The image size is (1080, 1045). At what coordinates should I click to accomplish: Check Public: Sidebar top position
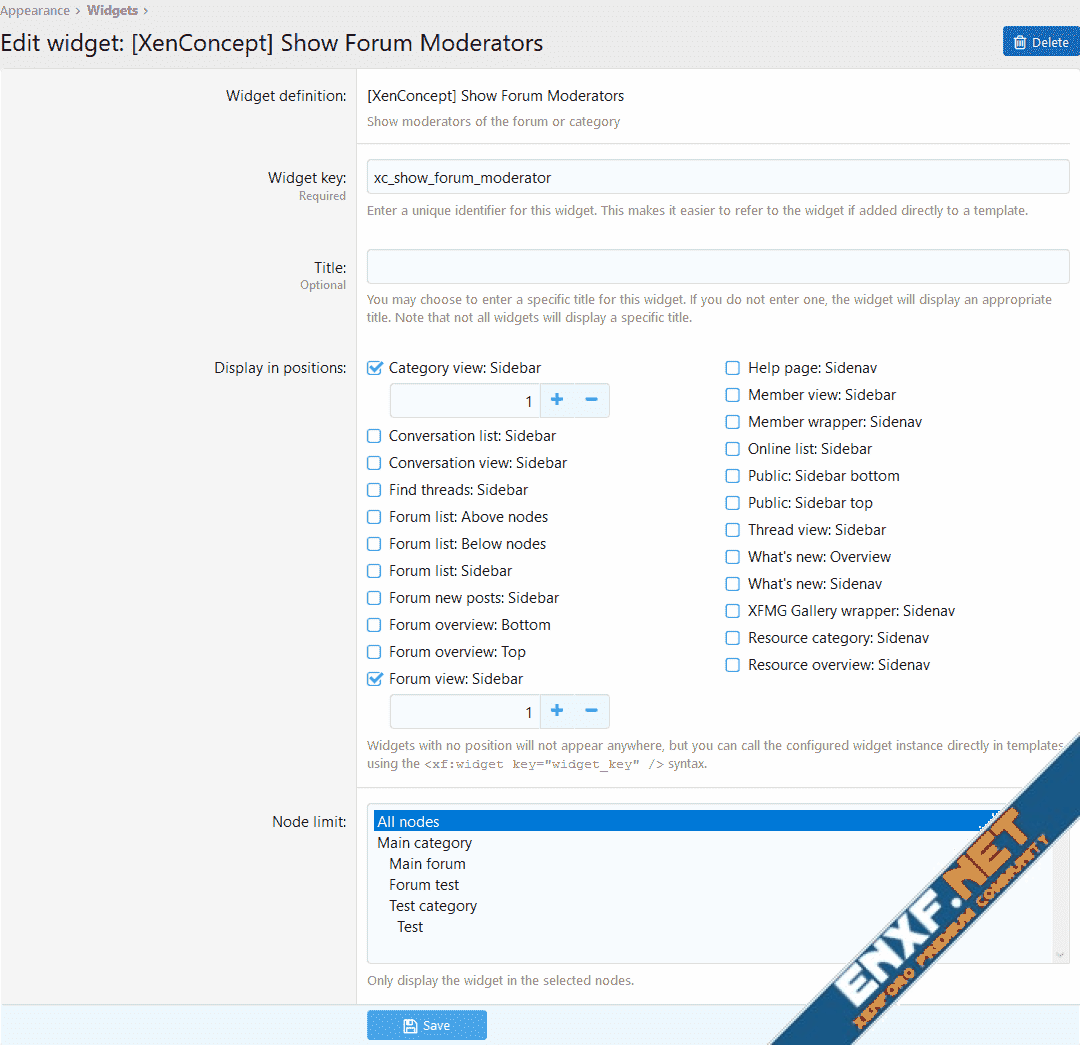pyautogui.click(x=733, y=503)
